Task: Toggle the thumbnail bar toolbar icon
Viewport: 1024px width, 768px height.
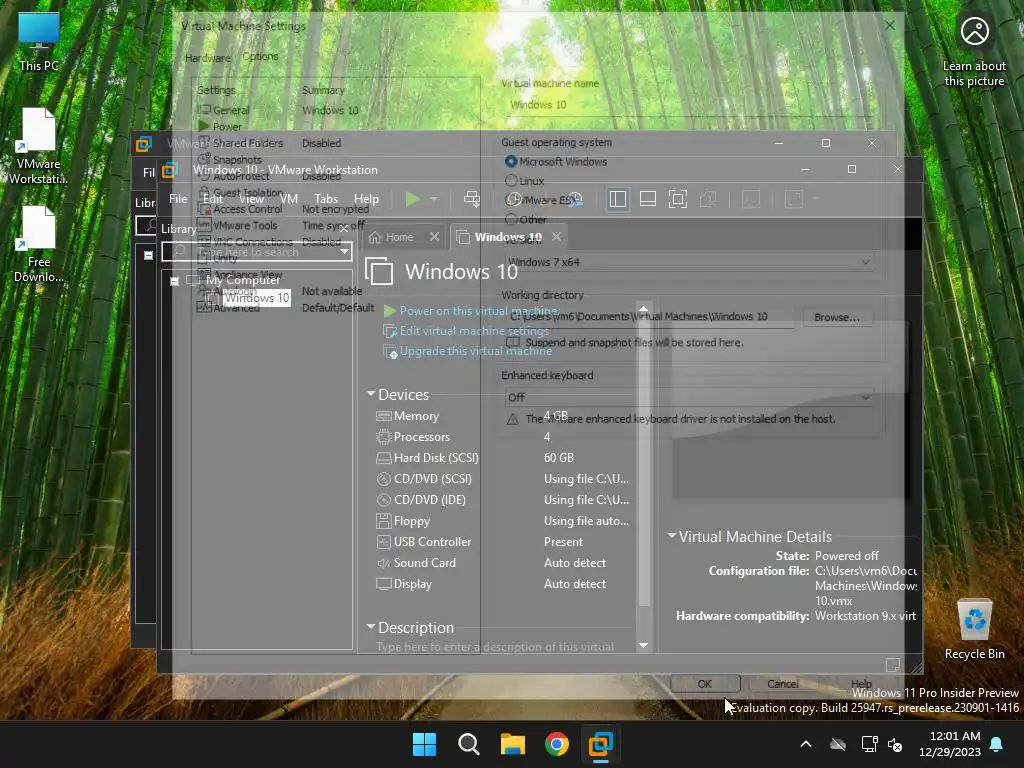Action: [648, 199]
